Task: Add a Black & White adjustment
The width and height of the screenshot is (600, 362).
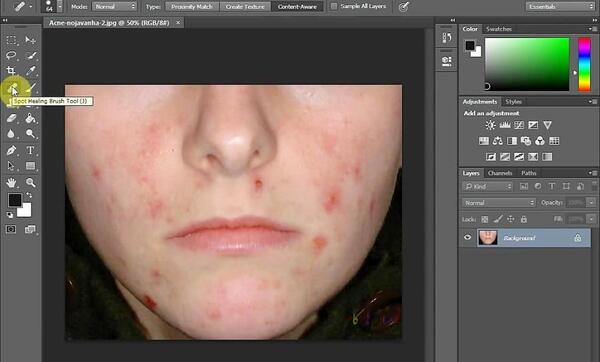Action: (512, 141)
